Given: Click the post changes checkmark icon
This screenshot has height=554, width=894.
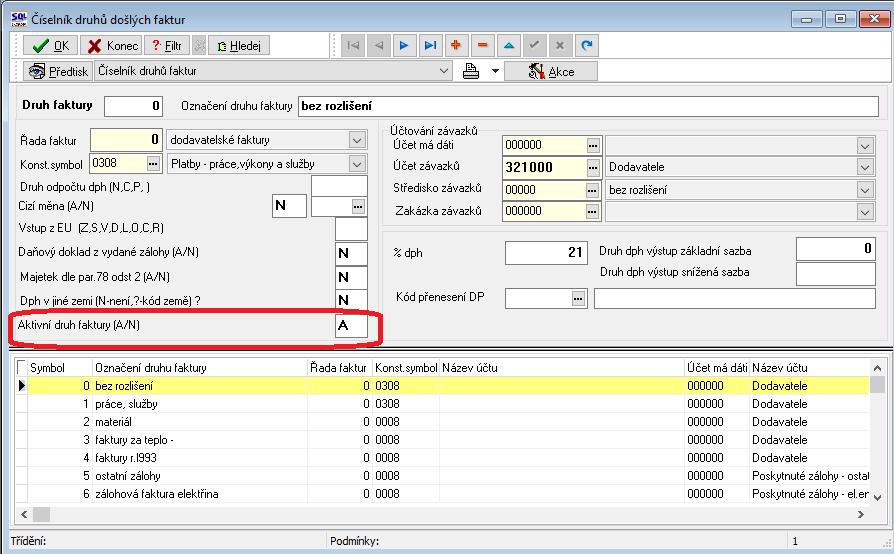Looking at the screenshot, I should click(534, 46).
